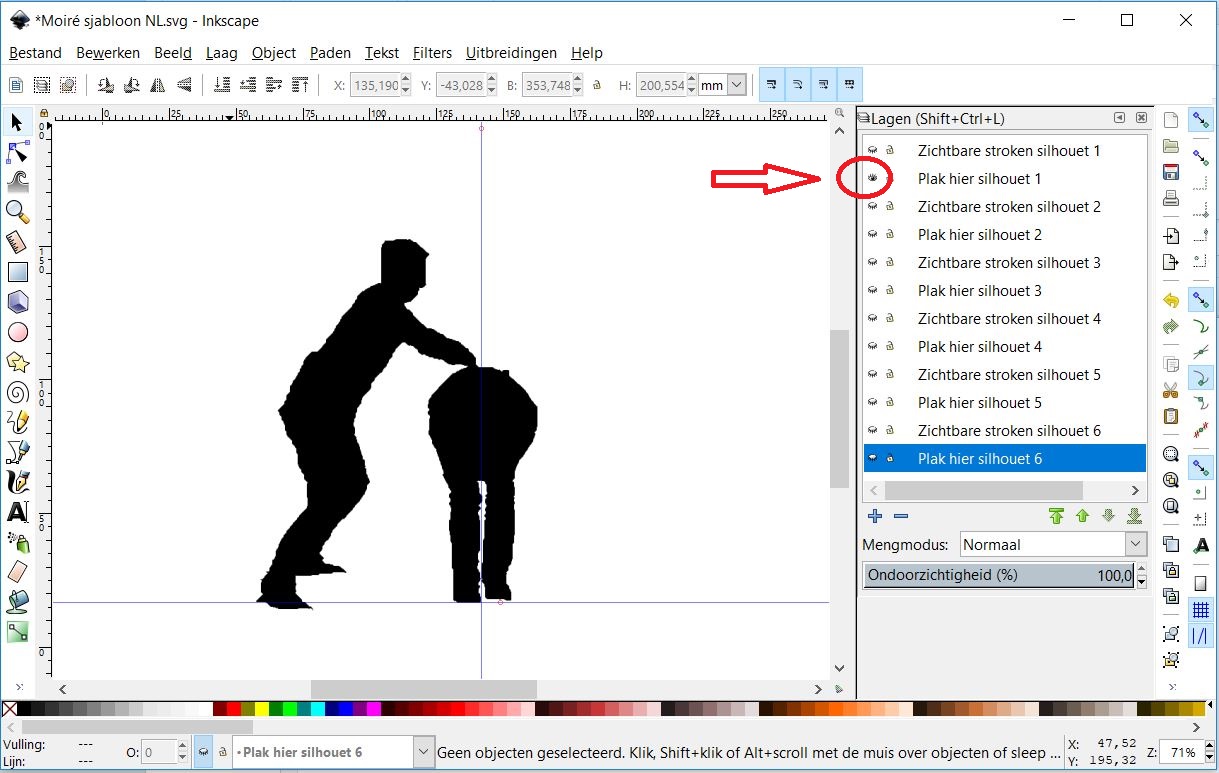Viewport: 1219px width, 773px height.
Task: Select the Pen Bezier tool
Action: (18, 451)
